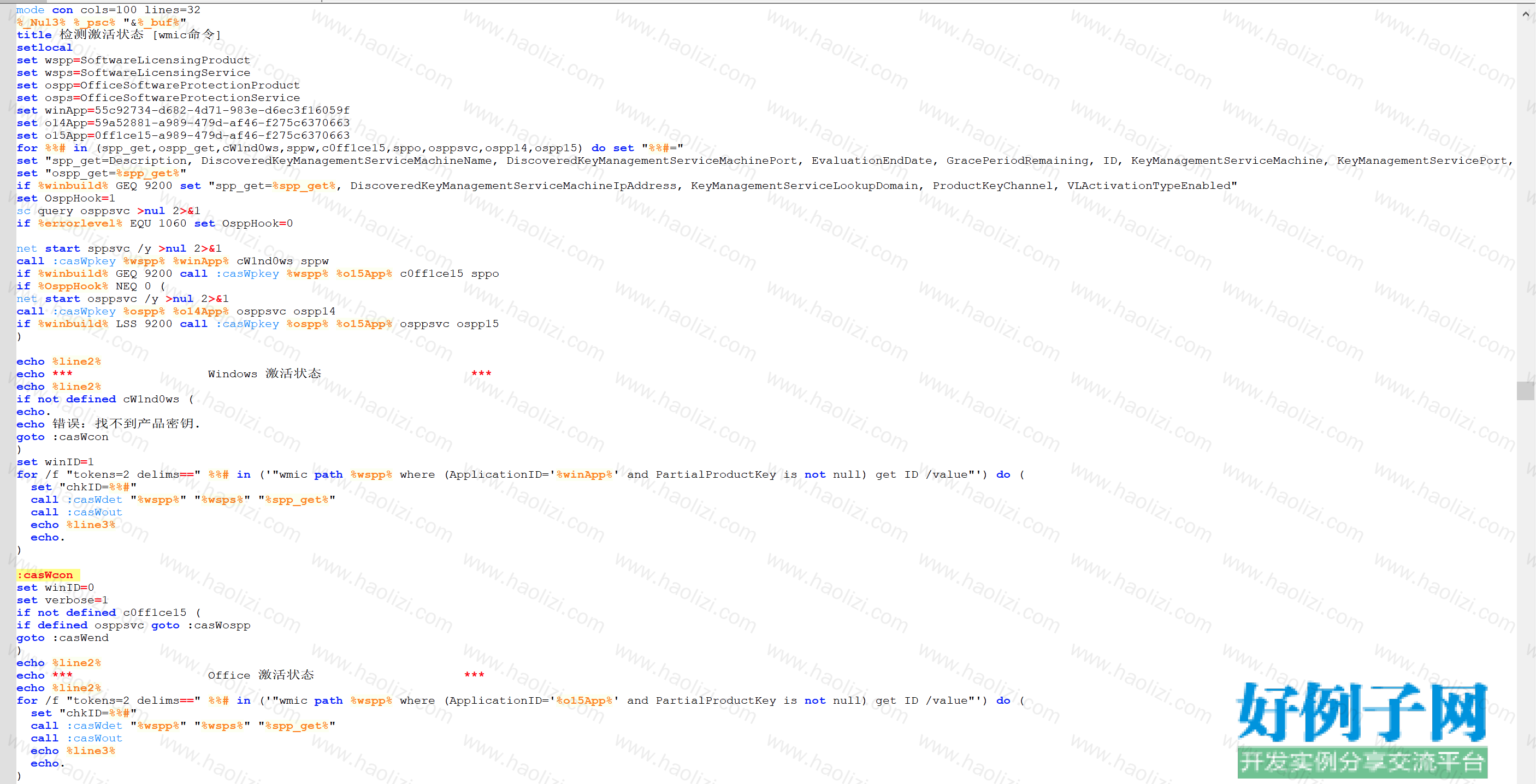This screenshot has width=1536, height=784.
Task: Click the 'set winApp=55c92734-d682...' line
Action: [x=183, y=110]
